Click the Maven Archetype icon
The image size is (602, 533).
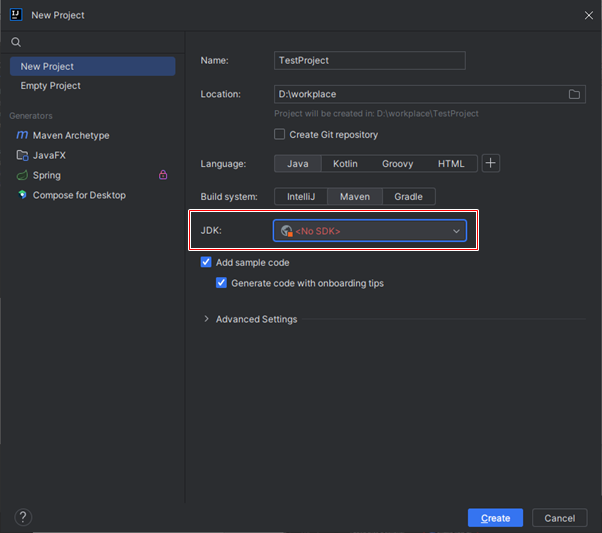click(x=22, y=135)
